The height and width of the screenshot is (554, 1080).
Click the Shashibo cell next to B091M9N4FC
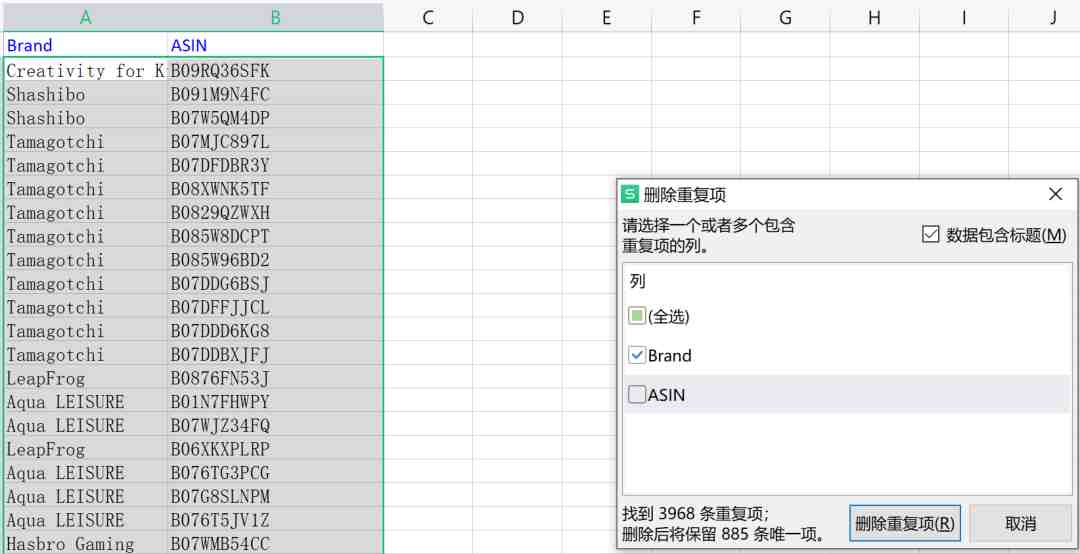click(x=85, y=94)
